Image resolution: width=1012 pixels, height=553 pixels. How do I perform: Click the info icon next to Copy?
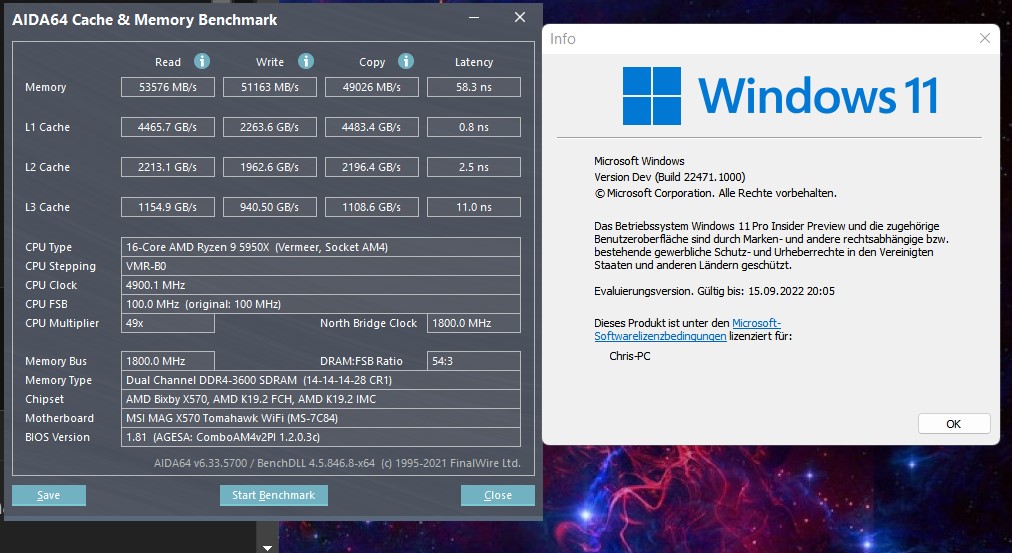coord(406,61)
